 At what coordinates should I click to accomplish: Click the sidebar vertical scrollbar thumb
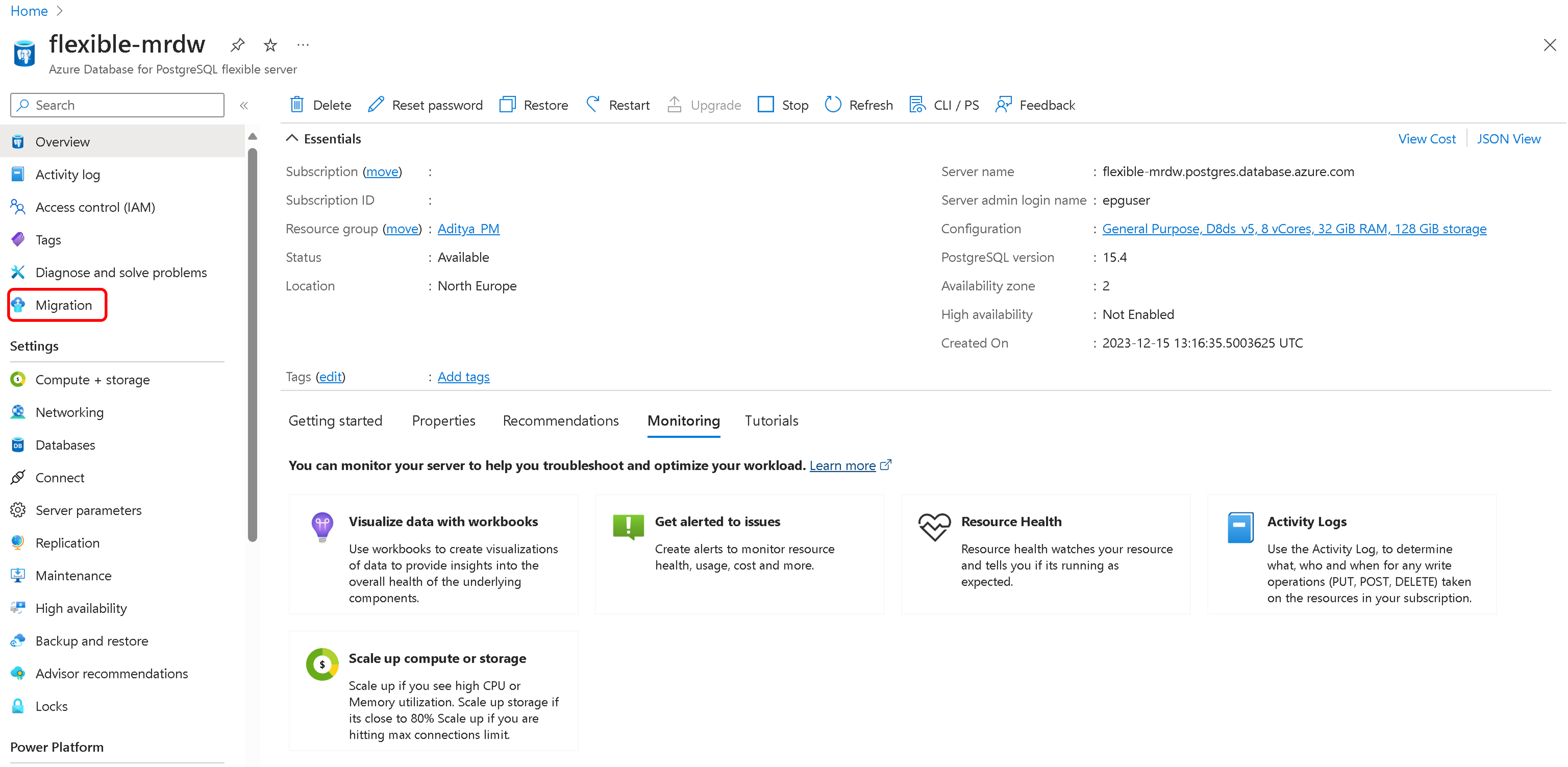click(252, 344)
